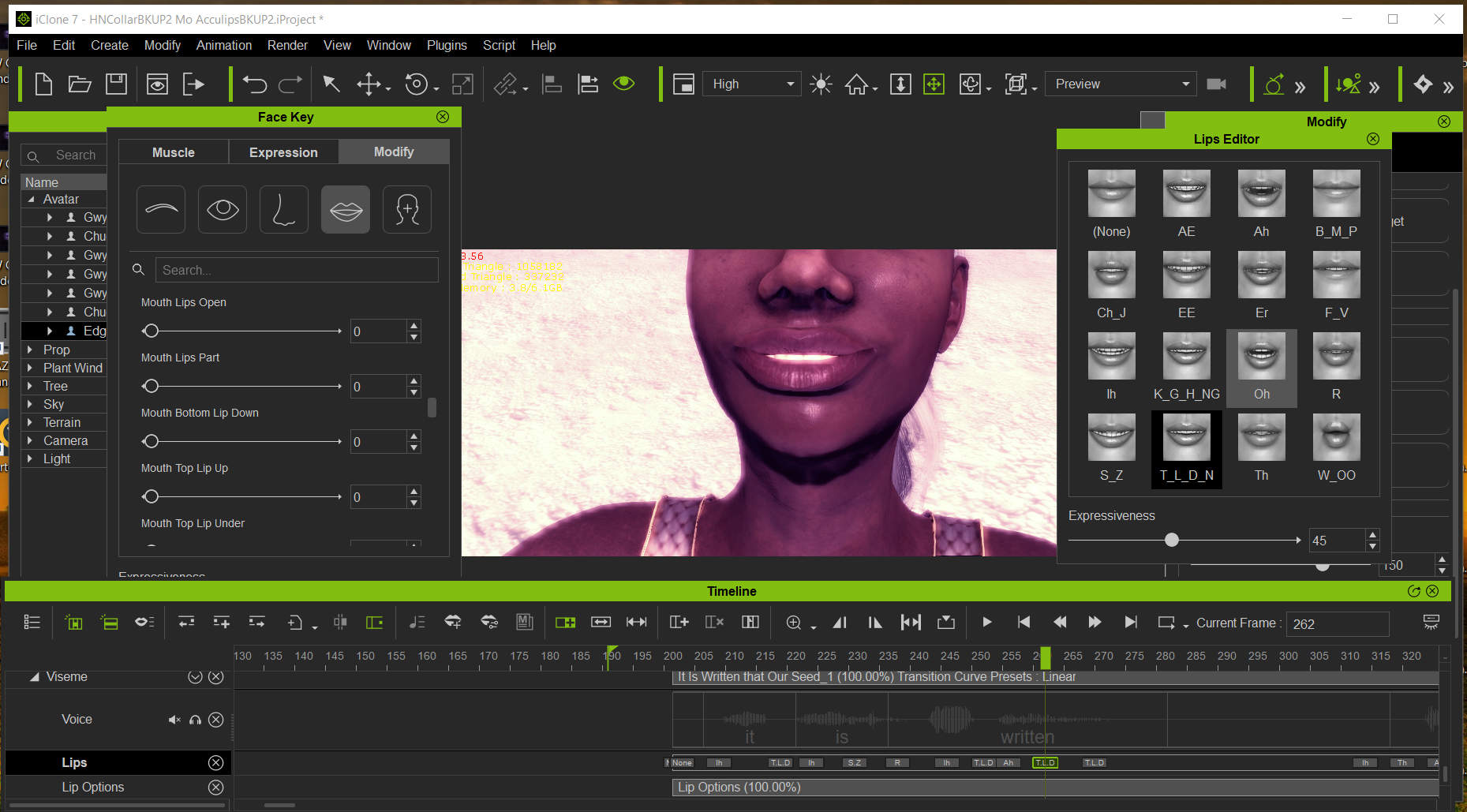Jump to timeline start frame

pos(1024,623)
